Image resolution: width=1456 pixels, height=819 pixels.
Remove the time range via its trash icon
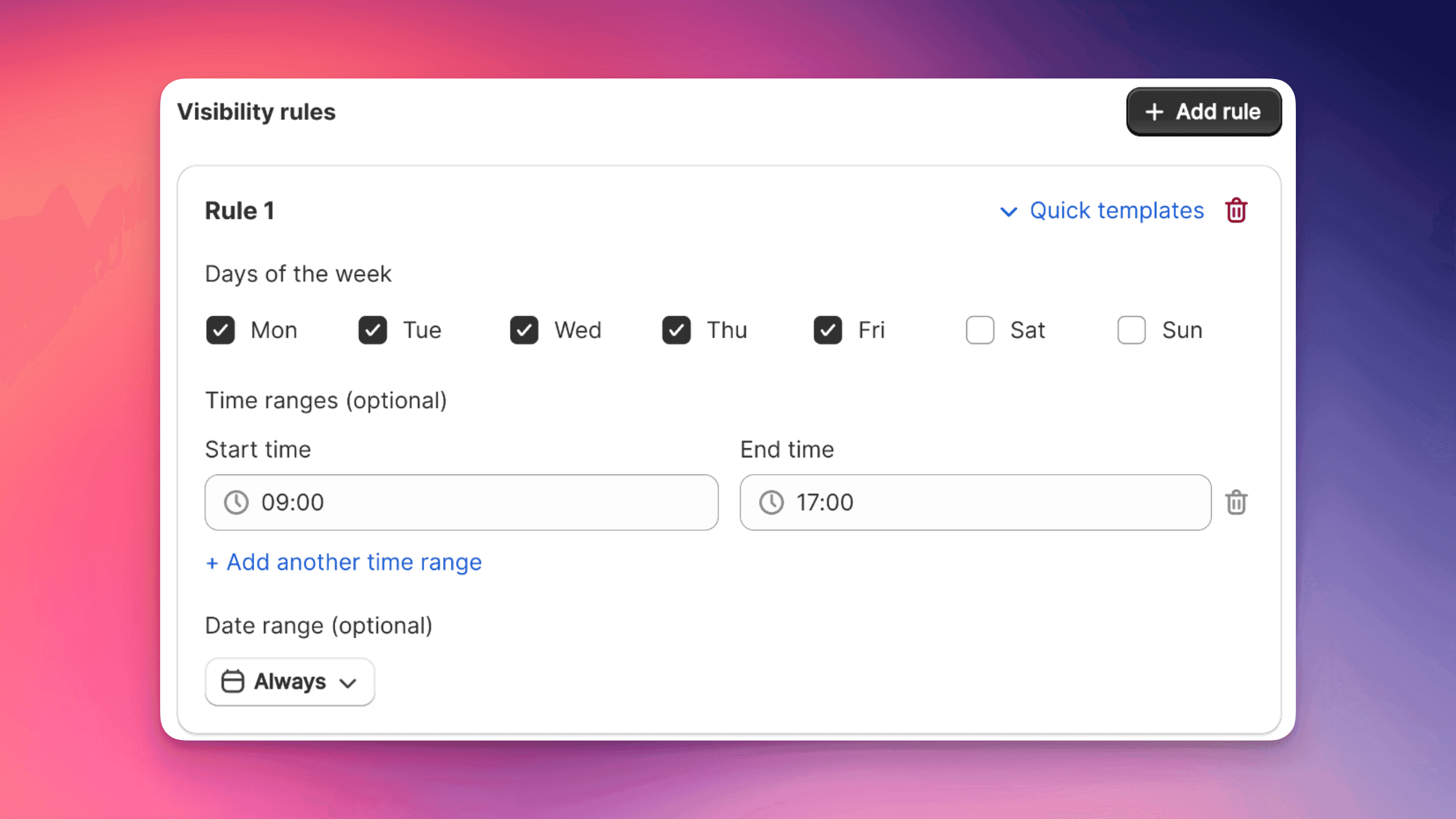pos(1236,502)
